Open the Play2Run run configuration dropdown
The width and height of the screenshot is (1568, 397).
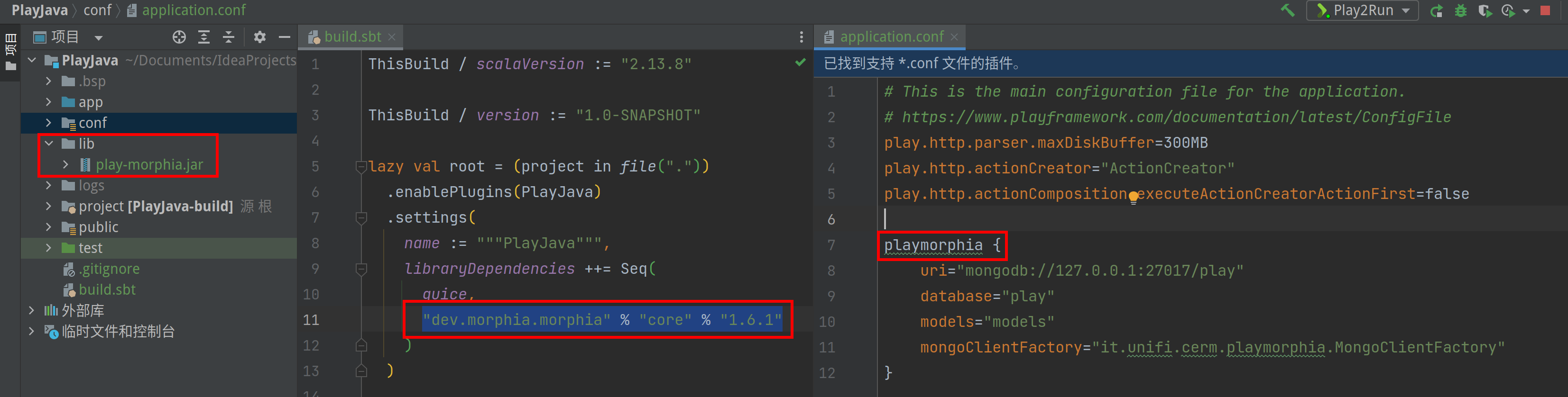pos(1362,10)
